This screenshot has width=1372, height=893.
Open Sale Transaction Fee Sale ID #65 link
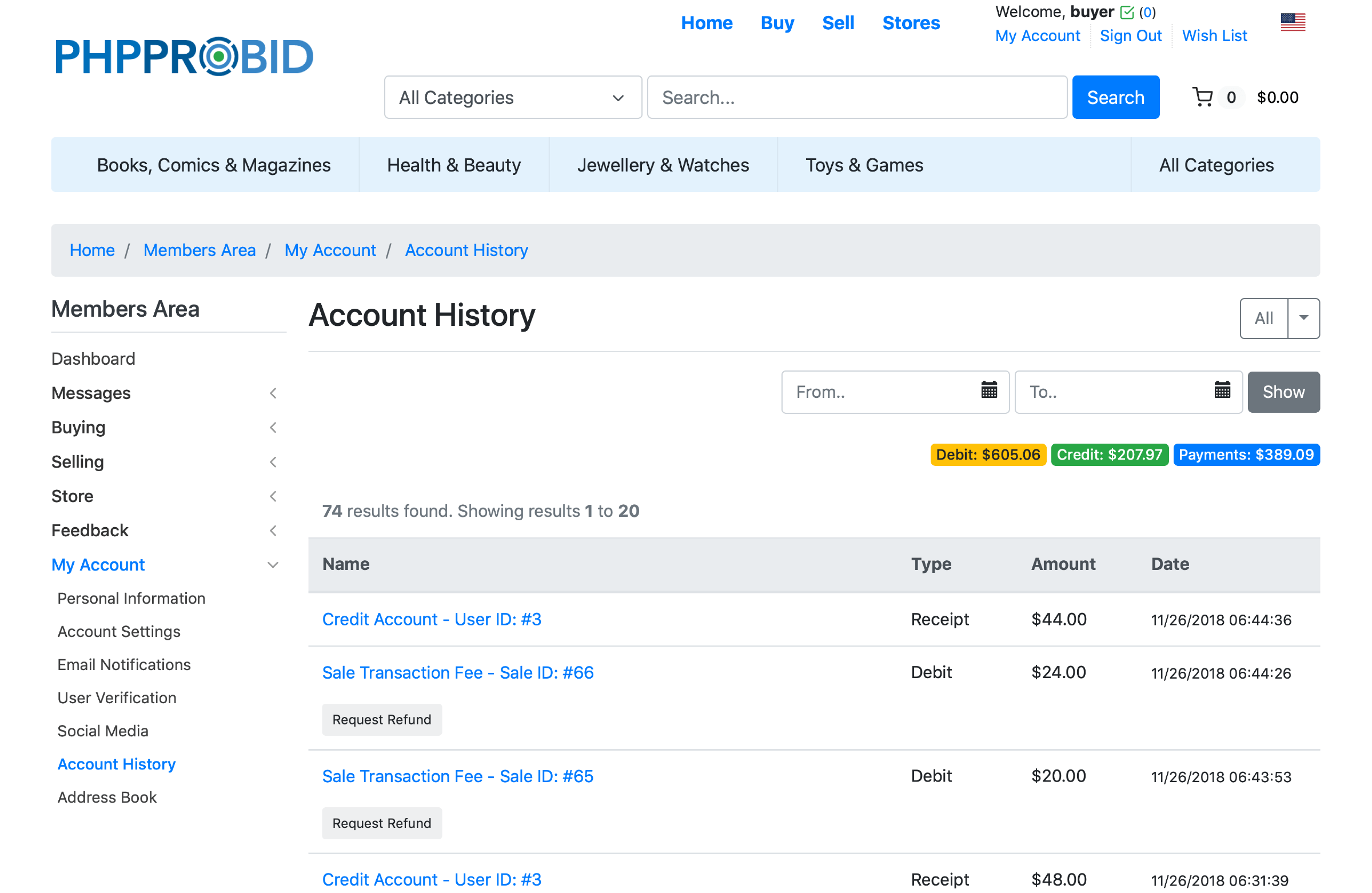pyautogui.click(x=457, y=776)
